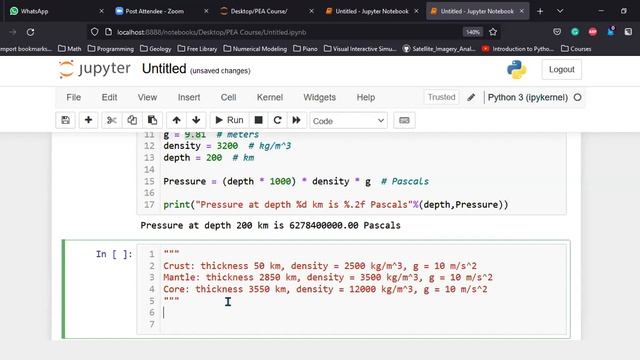This screenshot has width=640, height=360.
Task: Open the Math bookmarks folder
Action: [69, 49]
